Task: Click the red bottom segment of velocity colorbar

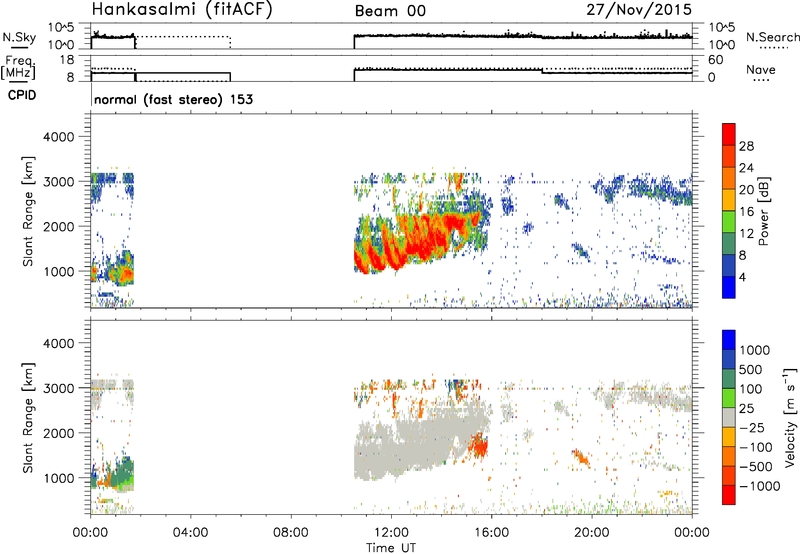Action: [x=729, y=495]
